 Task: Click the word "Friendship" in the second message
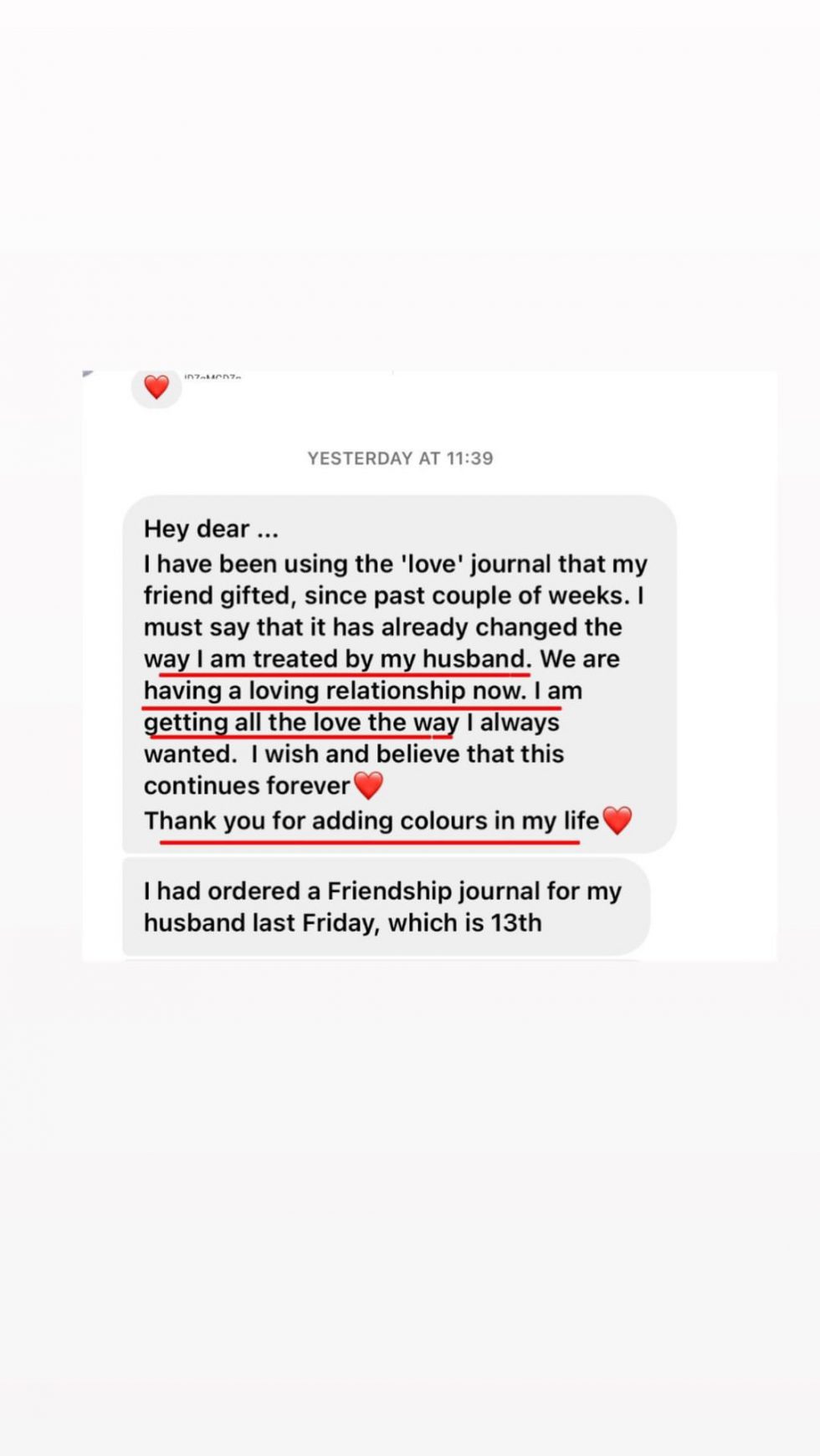tap(389, 891)
